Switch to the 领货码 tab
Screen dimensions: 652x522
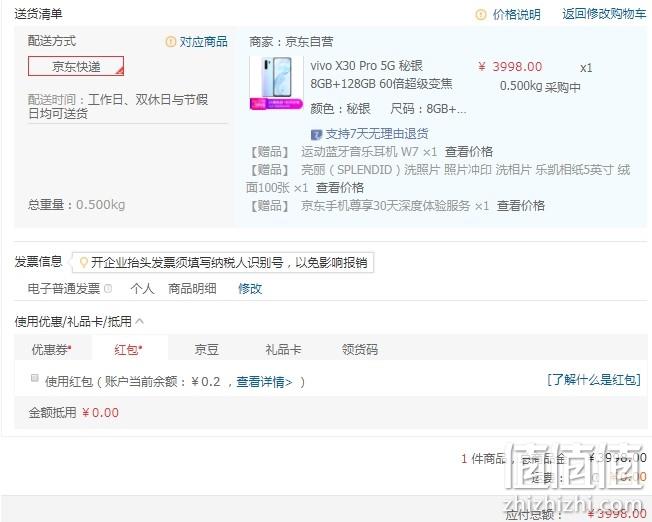tap(360, 349)
